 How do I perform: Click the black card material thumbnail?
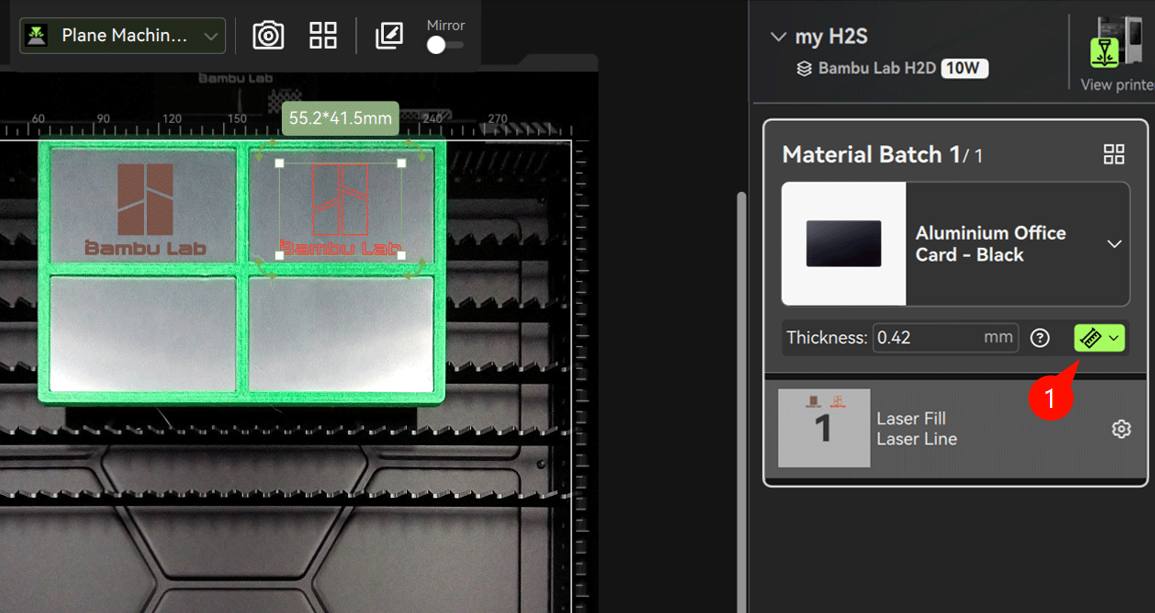(x=843, y=244)
